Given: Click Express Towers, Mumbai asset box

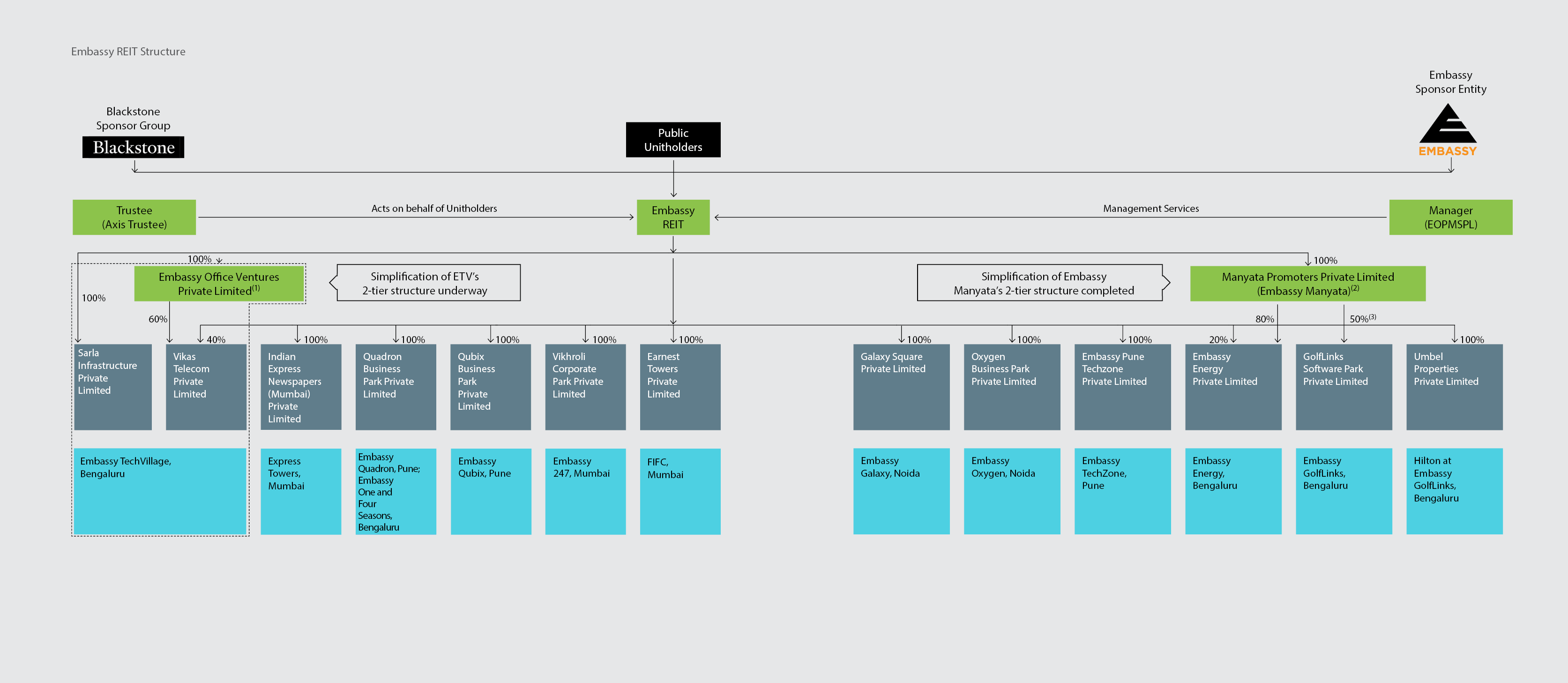Looking at the screenshot, I should pyautogui.click(x=301, y=492).
